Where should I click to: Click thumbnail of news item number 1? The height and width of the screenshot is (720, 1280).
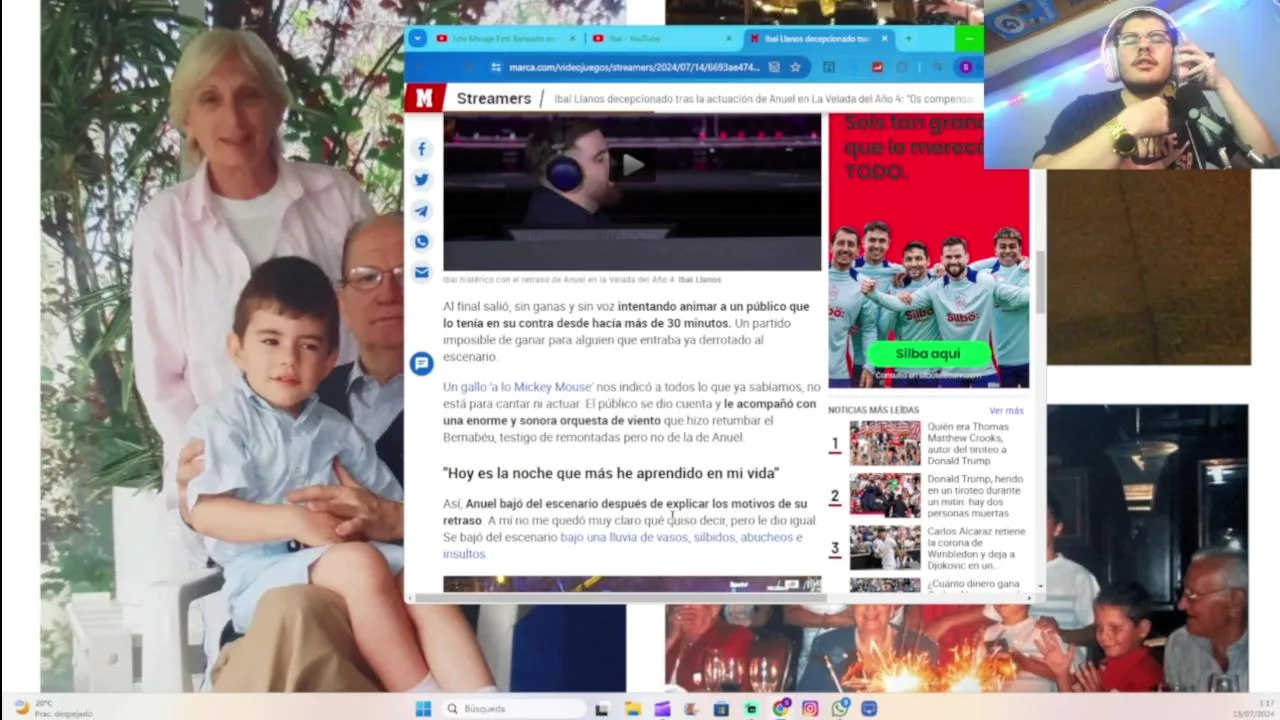(x=885, y=443)
